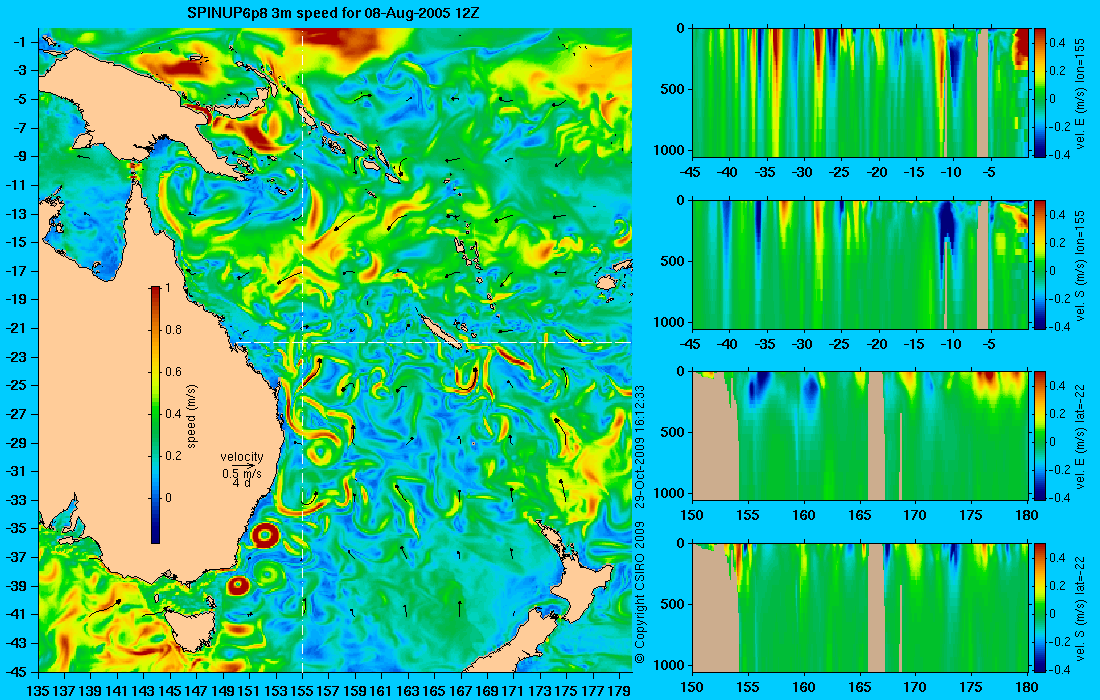Screen dimensions: 1100x700
Task: Click '500' depth tick of top section
Action: click(675, 89)
